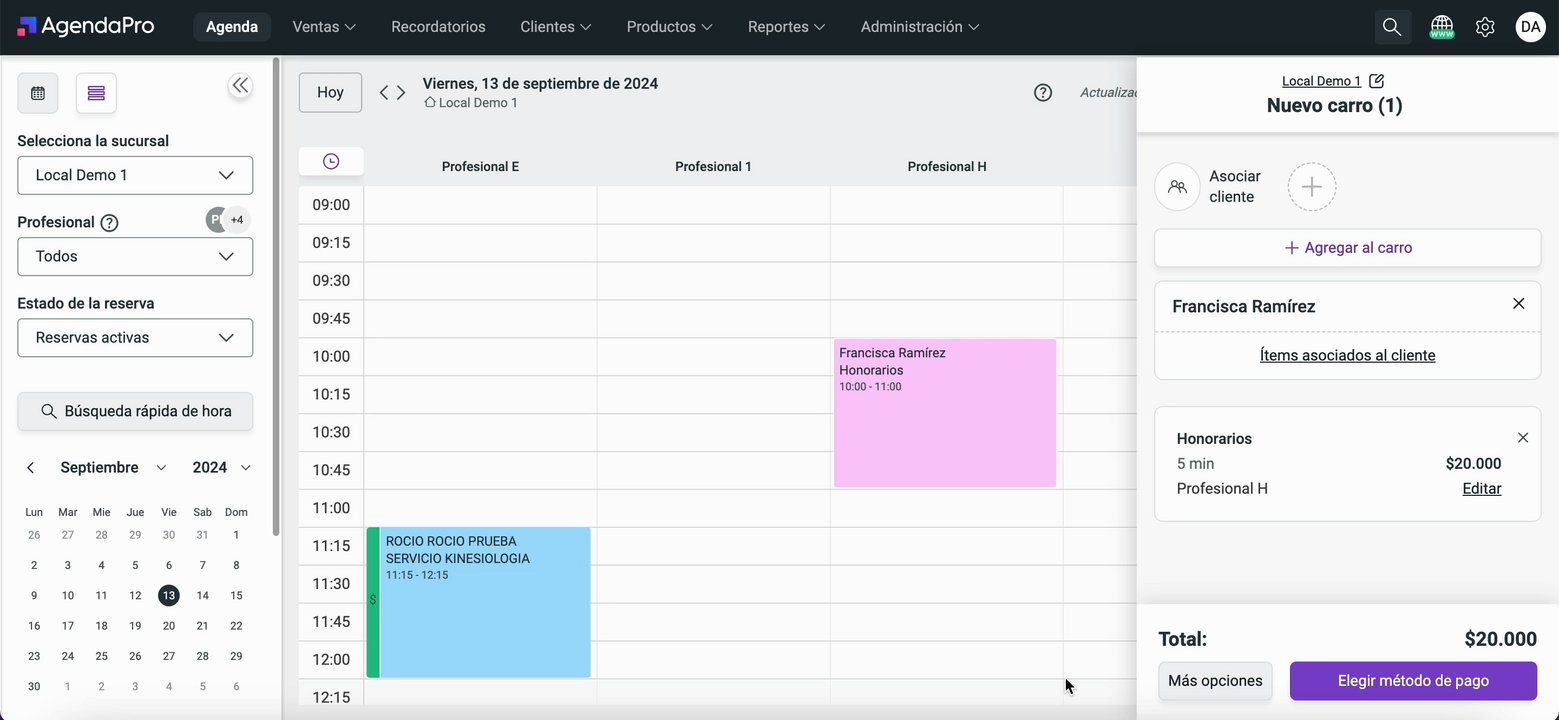Expand the Local Demo 1 branch dropdown
1559x720 pixels.
coord(135,176)
